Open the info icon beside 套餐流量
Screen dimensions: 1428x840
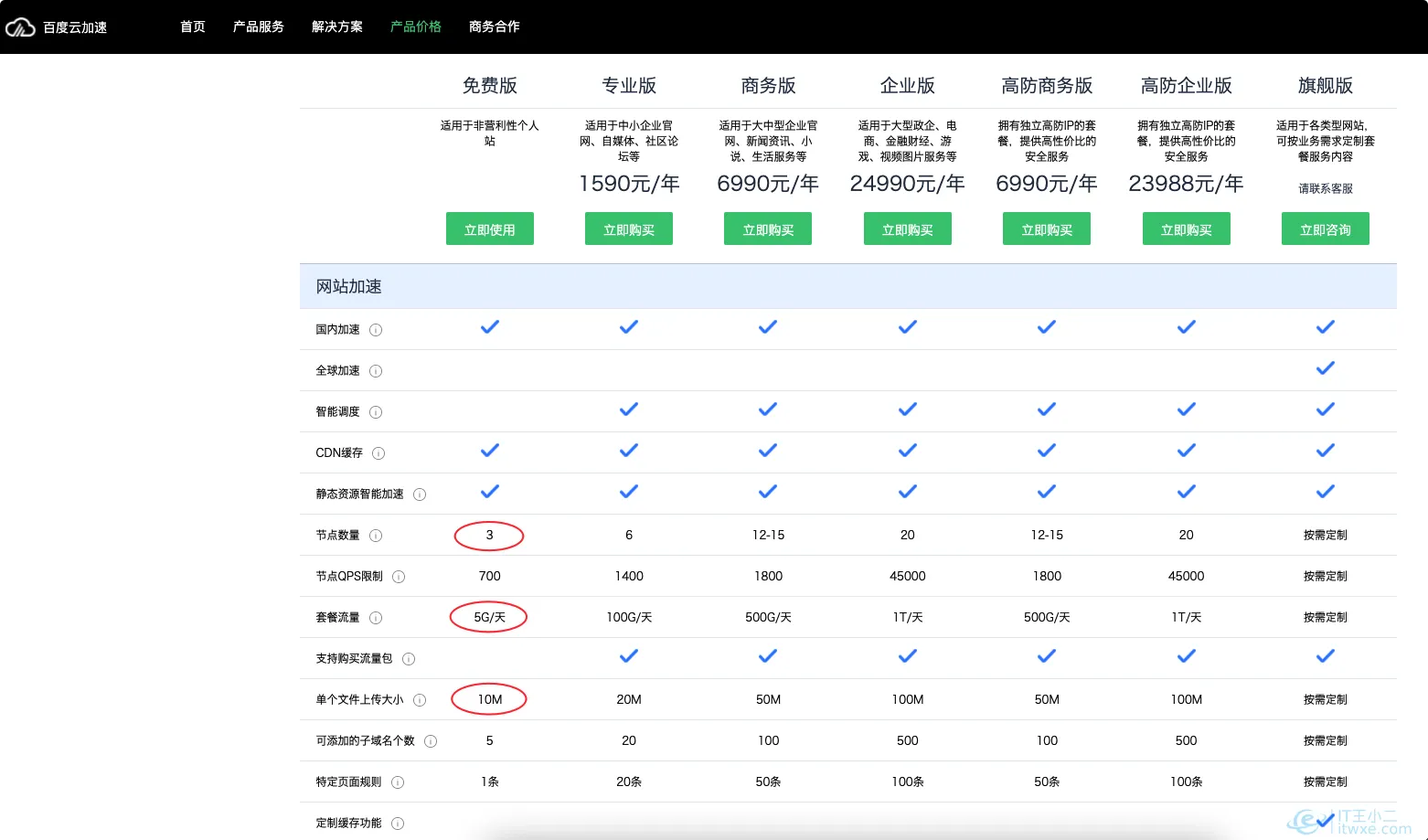(x=375, y=618)
